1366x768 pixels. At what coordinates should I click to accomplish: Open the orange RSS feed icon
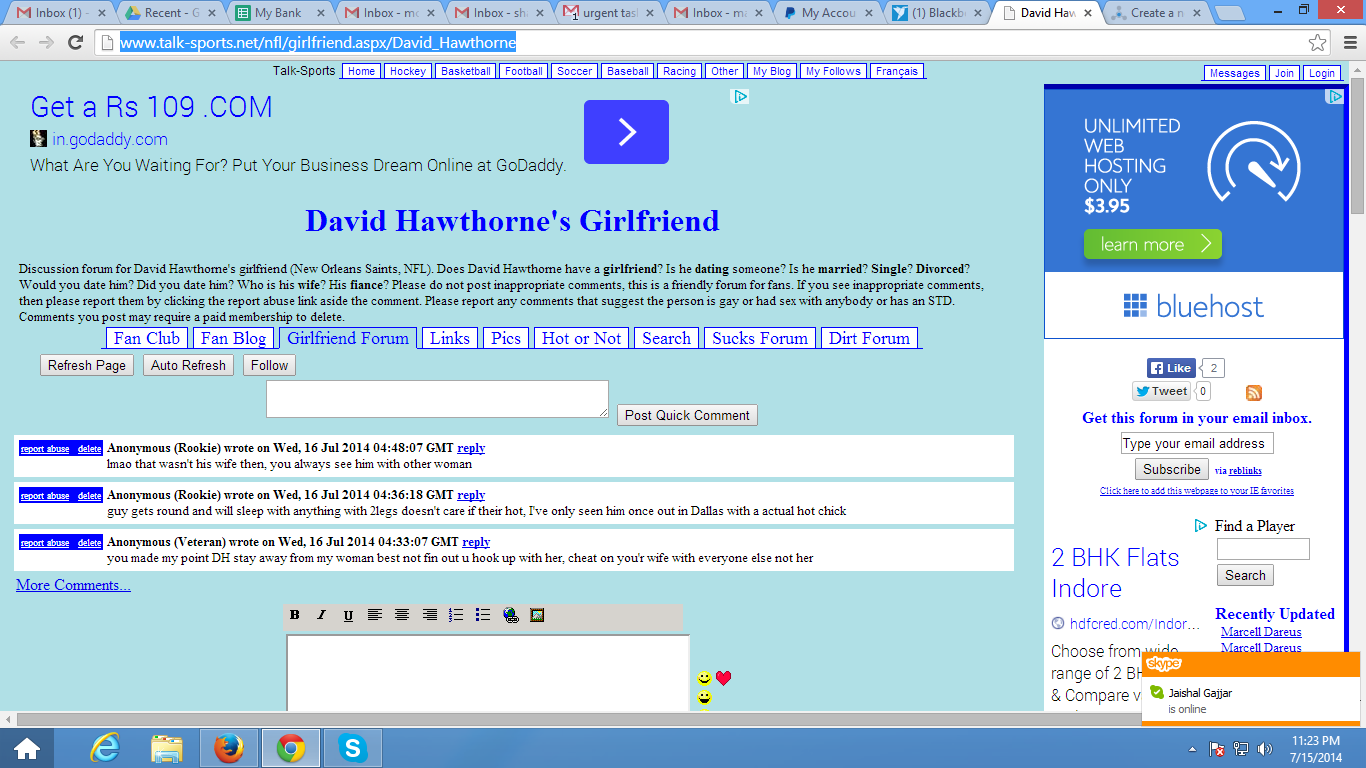tap(1253, 393)
